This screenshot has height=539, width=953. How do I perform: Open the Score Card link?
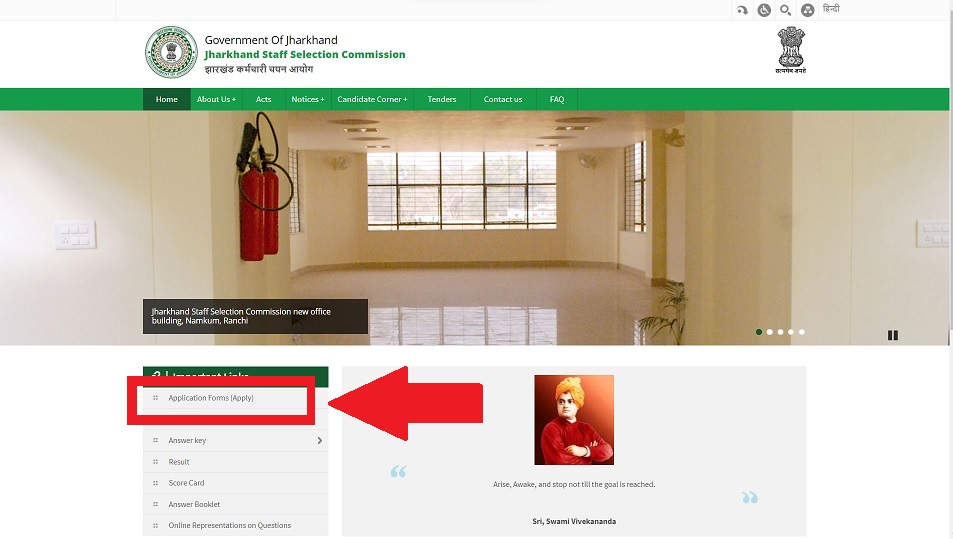coord(186,483)
